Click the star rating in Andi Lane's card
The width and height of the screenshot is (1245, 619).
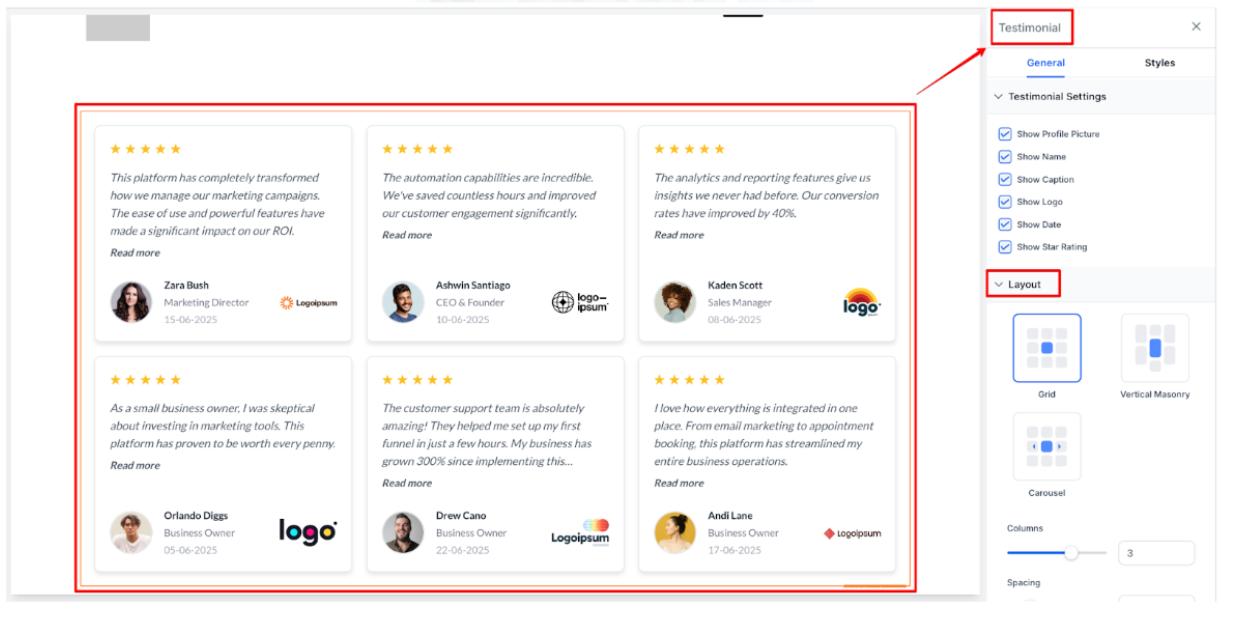coord(689,380)
